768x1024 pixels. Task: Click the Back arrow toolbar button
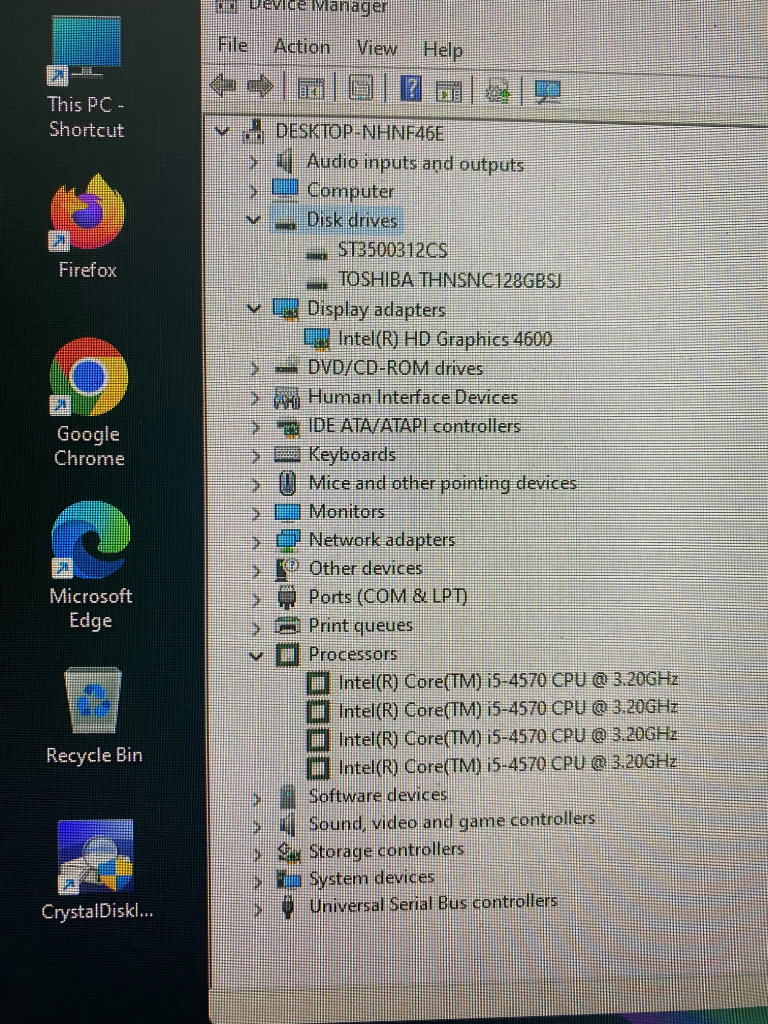222,88
